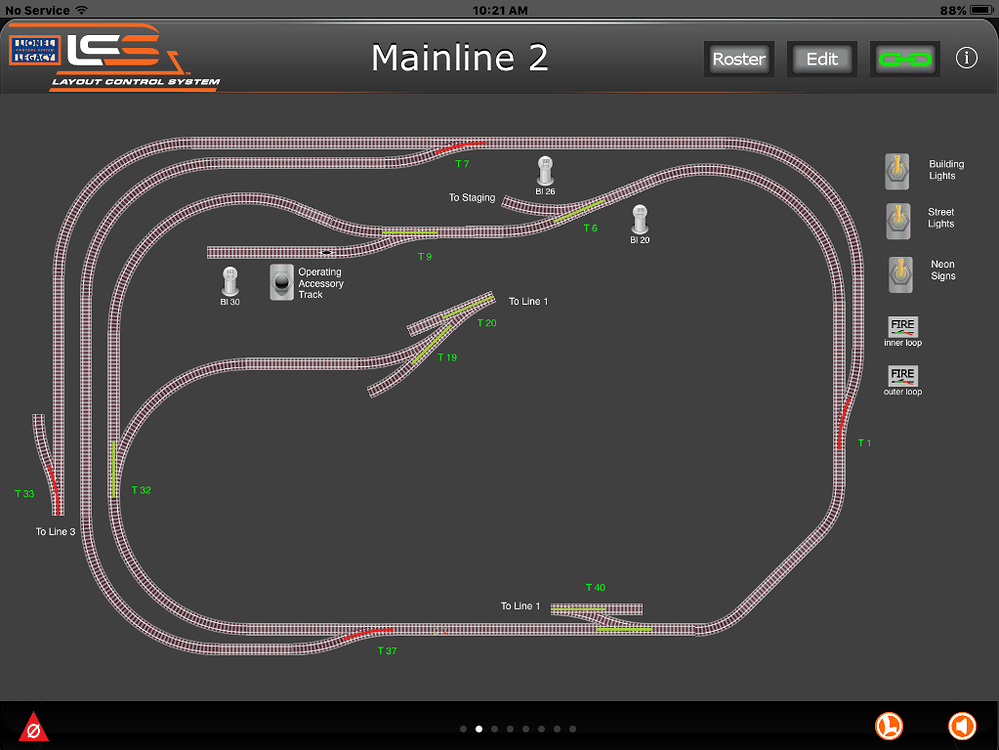
Task: Open the Roster list
Action: [x=739, y=59]
